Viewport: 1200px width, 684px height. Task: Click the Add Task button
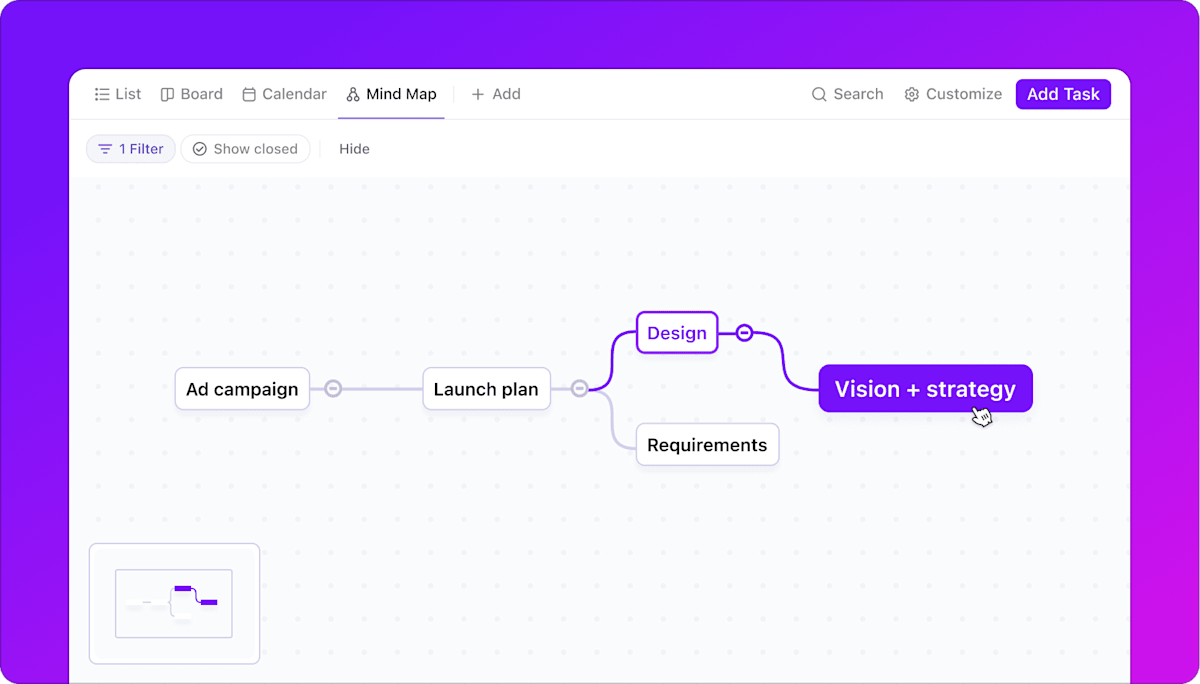pos(1063,94)
